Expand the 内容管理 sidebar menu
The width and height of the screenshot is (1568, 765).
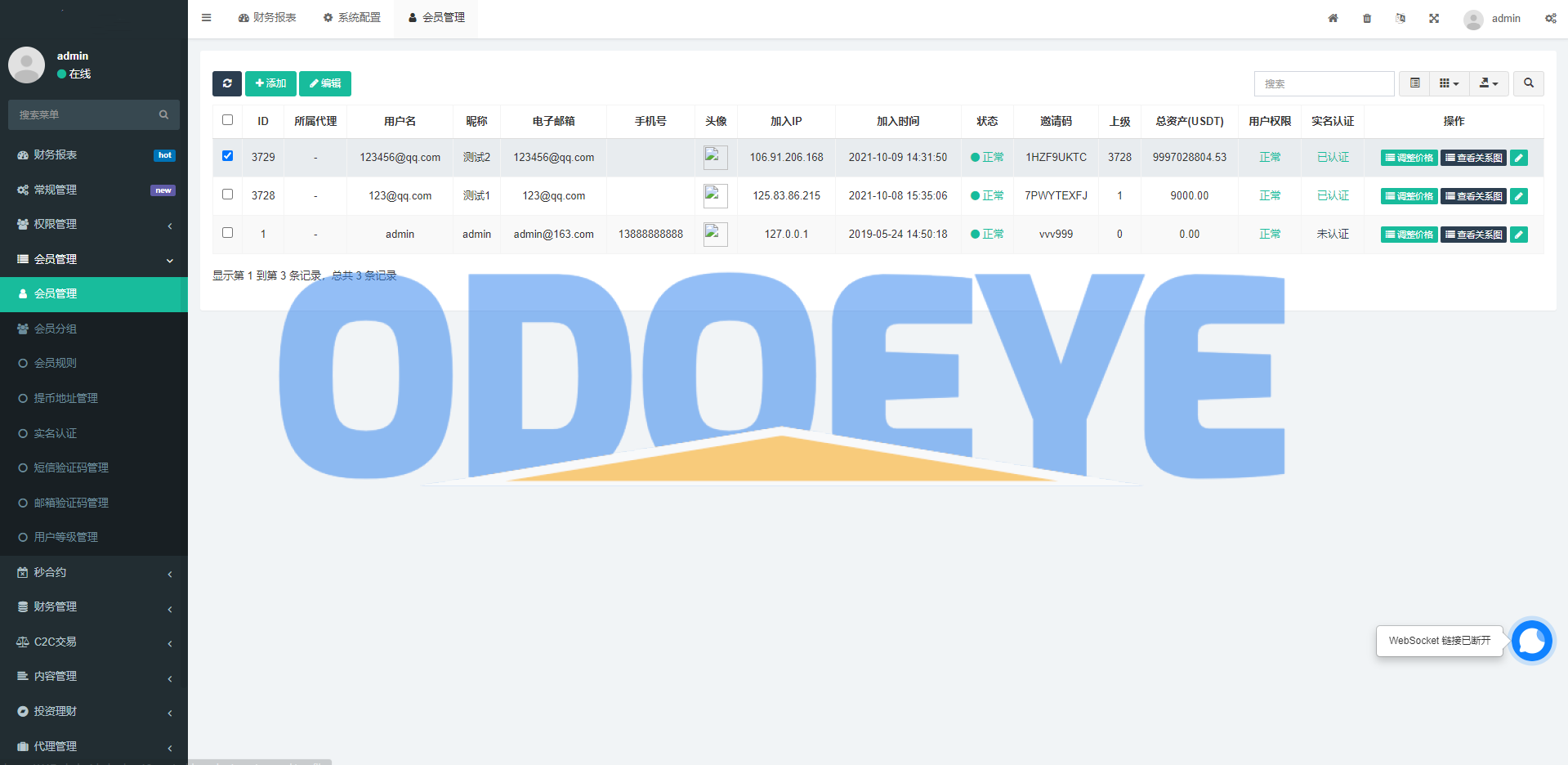point(94,677)
